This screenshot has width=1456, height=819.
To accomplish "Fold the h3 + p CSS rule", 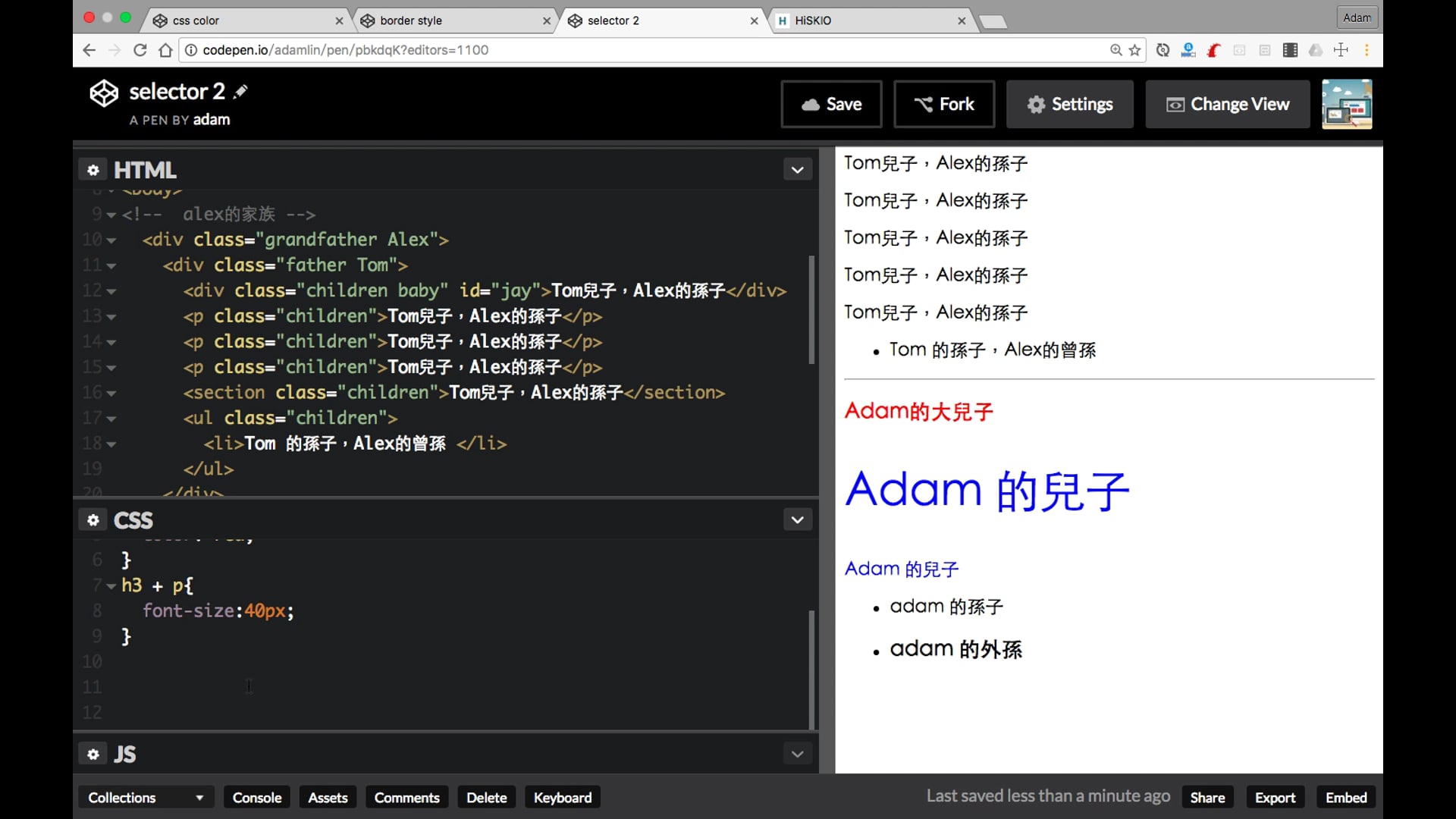I will (x=111, y=586).
